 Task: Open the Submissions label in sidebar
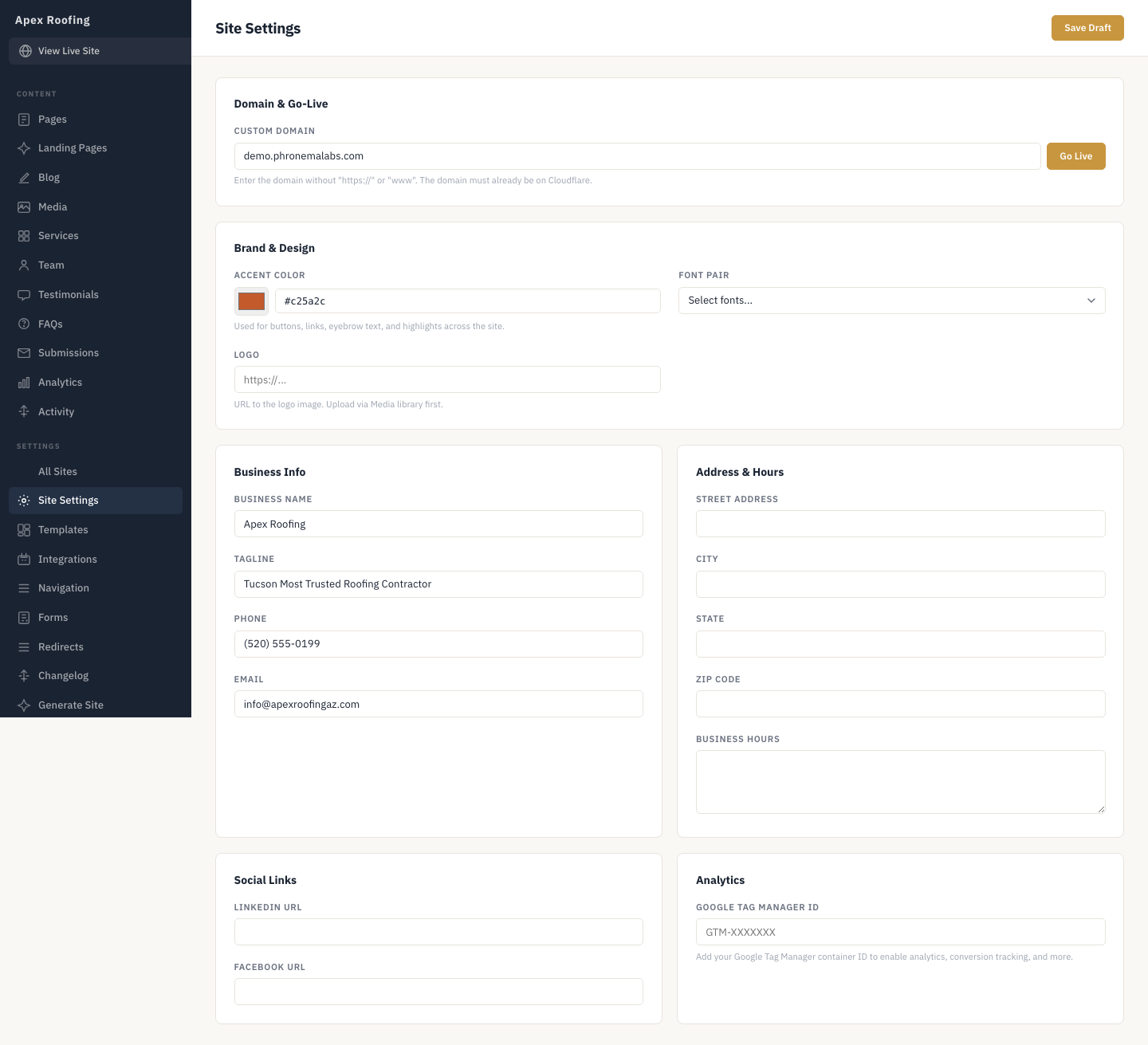click(69, 353)
